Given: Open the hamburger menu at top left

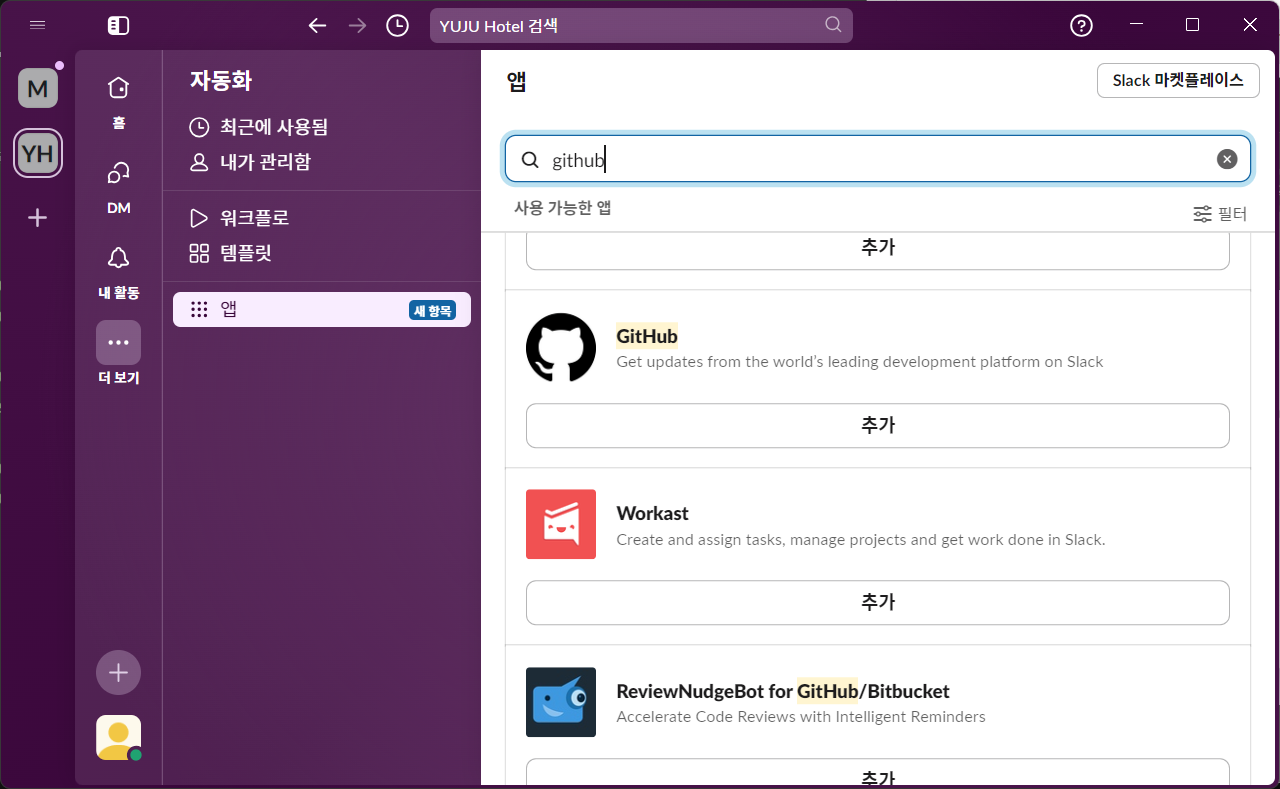Looking at the screenshot, I should [x=38, y=25].
